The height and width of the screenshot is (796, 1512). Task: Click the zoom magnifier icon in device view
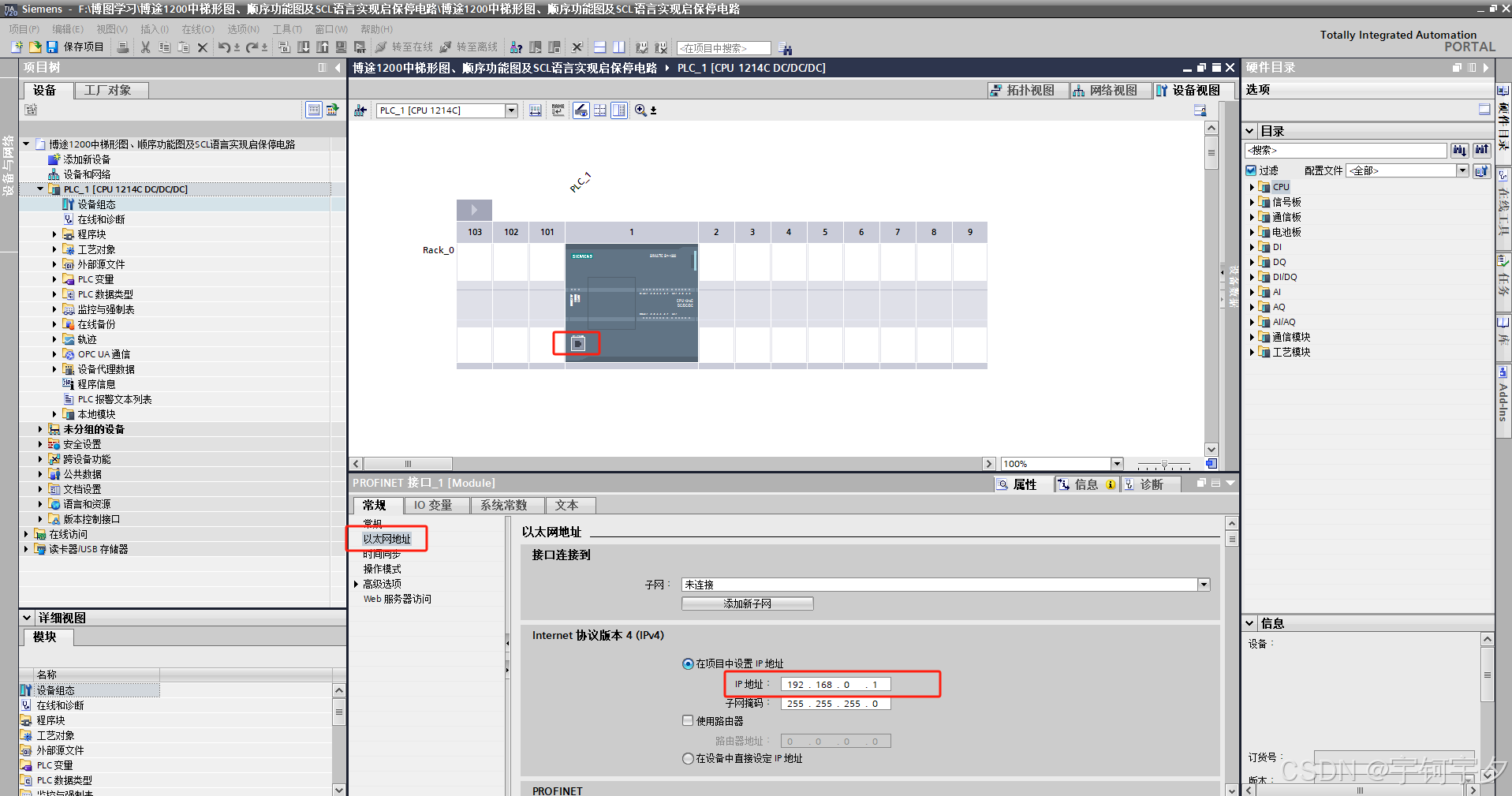pyautogui.click(x=640, y=110)
